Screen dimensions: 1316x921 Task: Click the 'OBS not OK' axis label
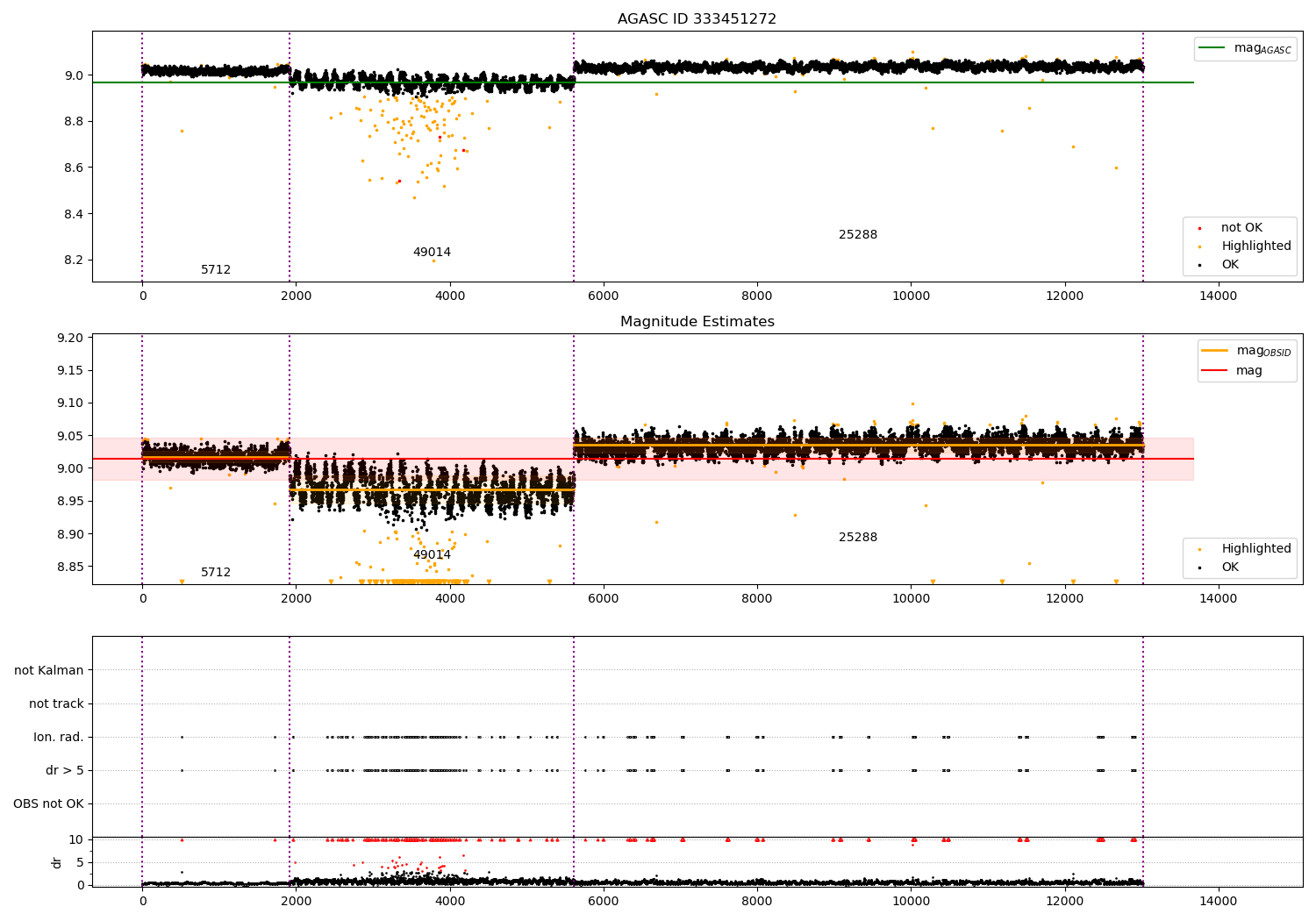pos(49,804)
